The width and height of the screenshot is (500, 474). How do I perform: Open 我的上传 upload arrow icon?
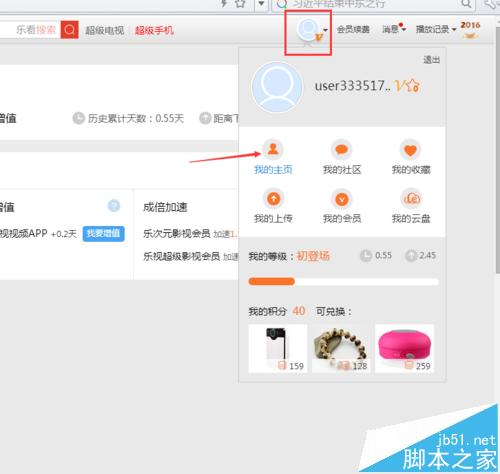coord(274,198)
